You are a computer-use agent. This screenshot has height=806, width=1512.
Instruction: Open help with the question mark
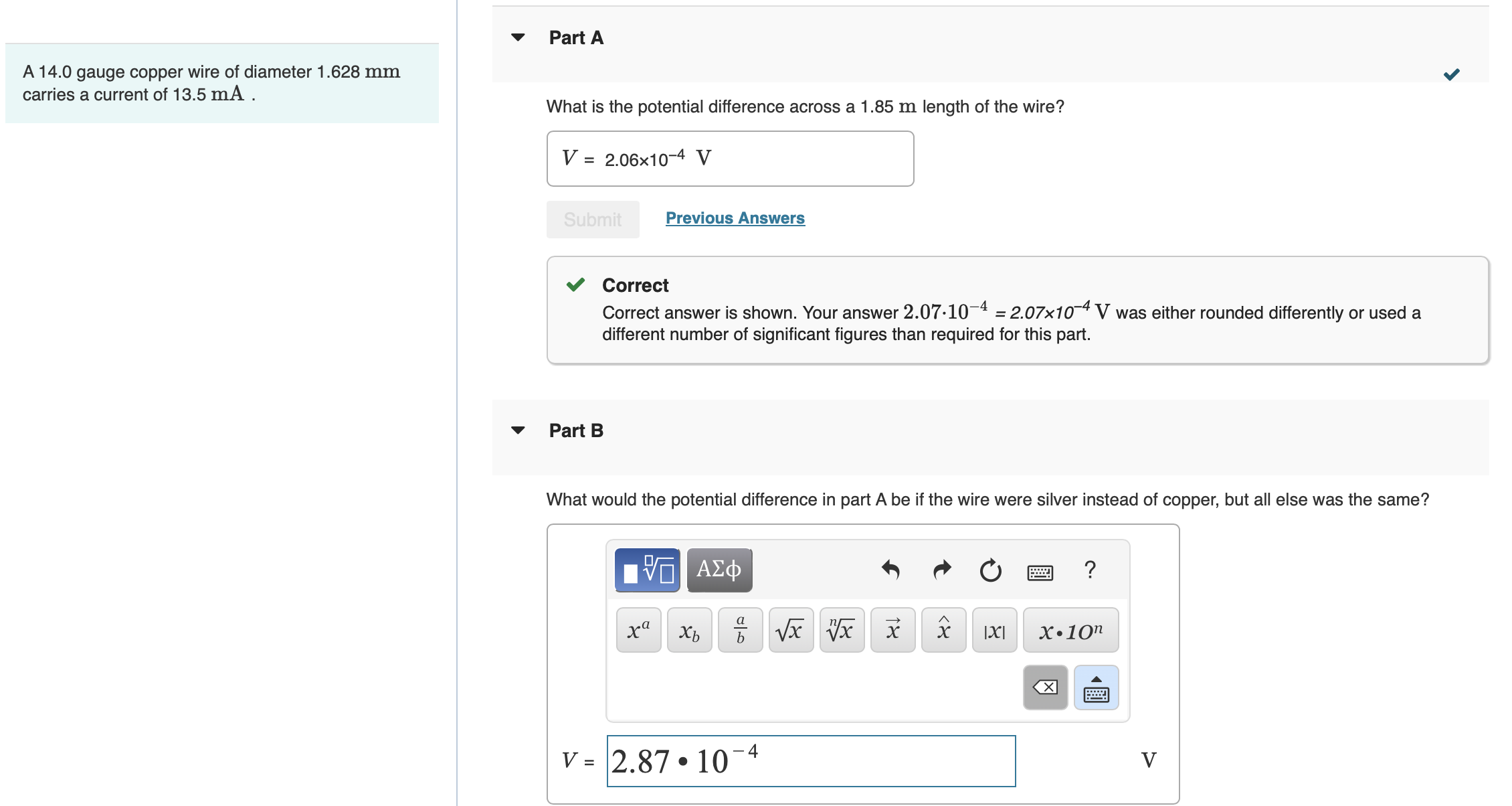click(x=1090, y=570)
